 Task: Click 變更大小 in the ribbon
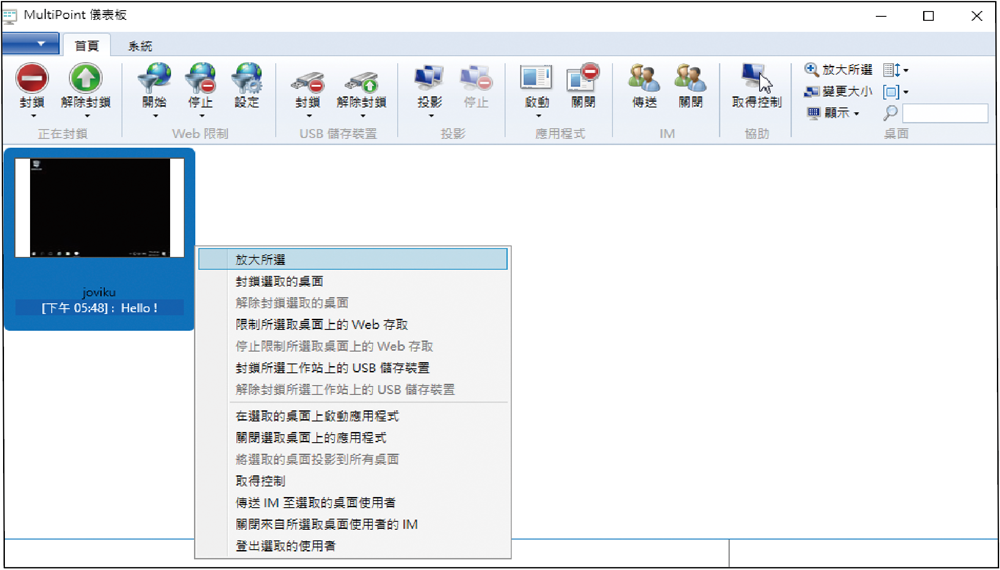point(838,91)
